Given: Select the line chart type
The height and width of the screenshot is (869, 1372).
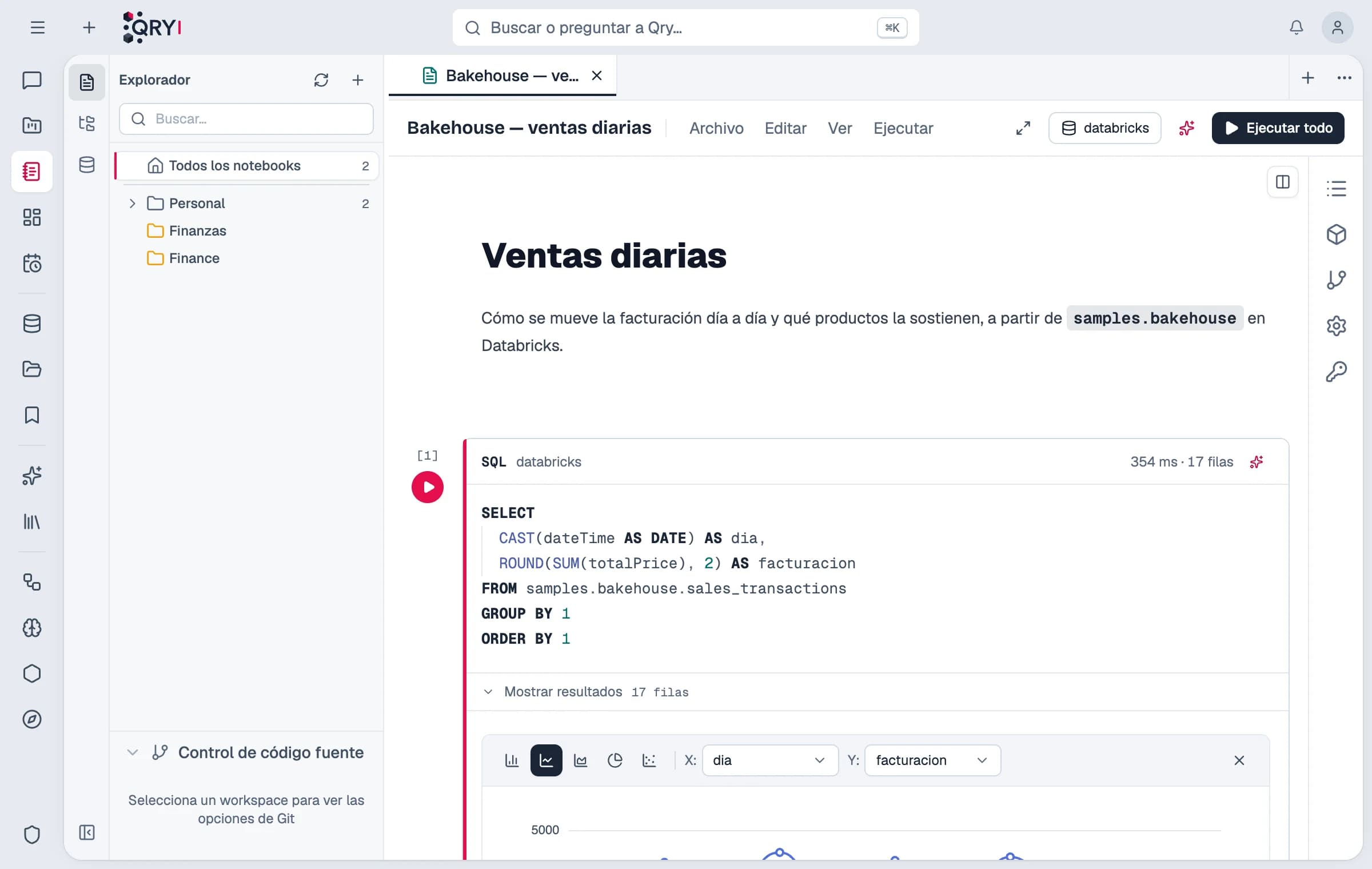Looking at the screenshot, I should point(546,760).
